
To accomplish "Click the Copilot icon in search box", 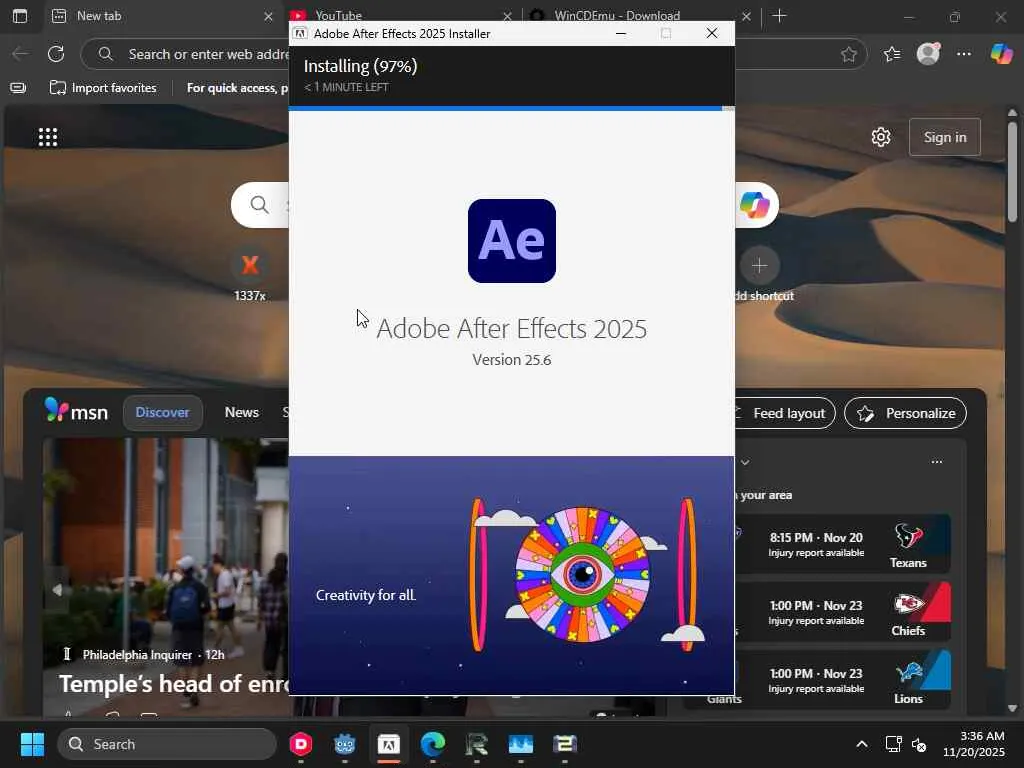I will [755, 205].
